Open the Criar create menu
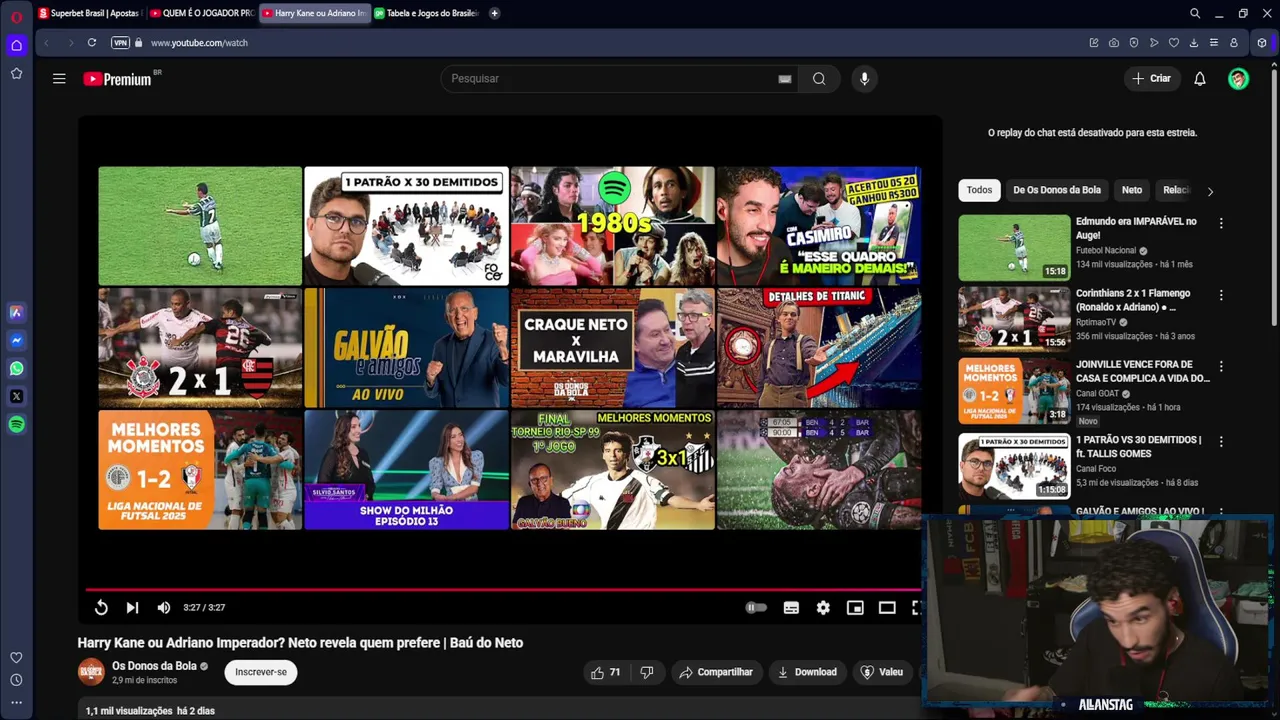 1151,79
